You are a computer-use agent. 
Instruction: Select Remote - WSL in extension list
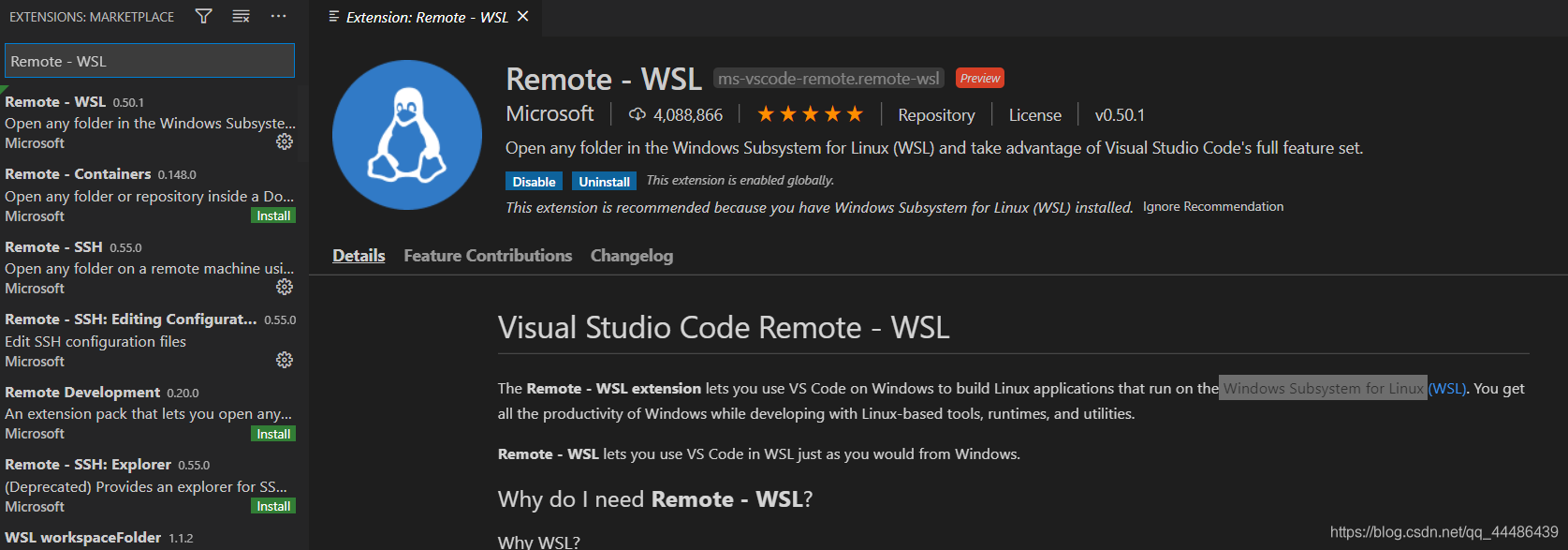[x=150, y=122]
